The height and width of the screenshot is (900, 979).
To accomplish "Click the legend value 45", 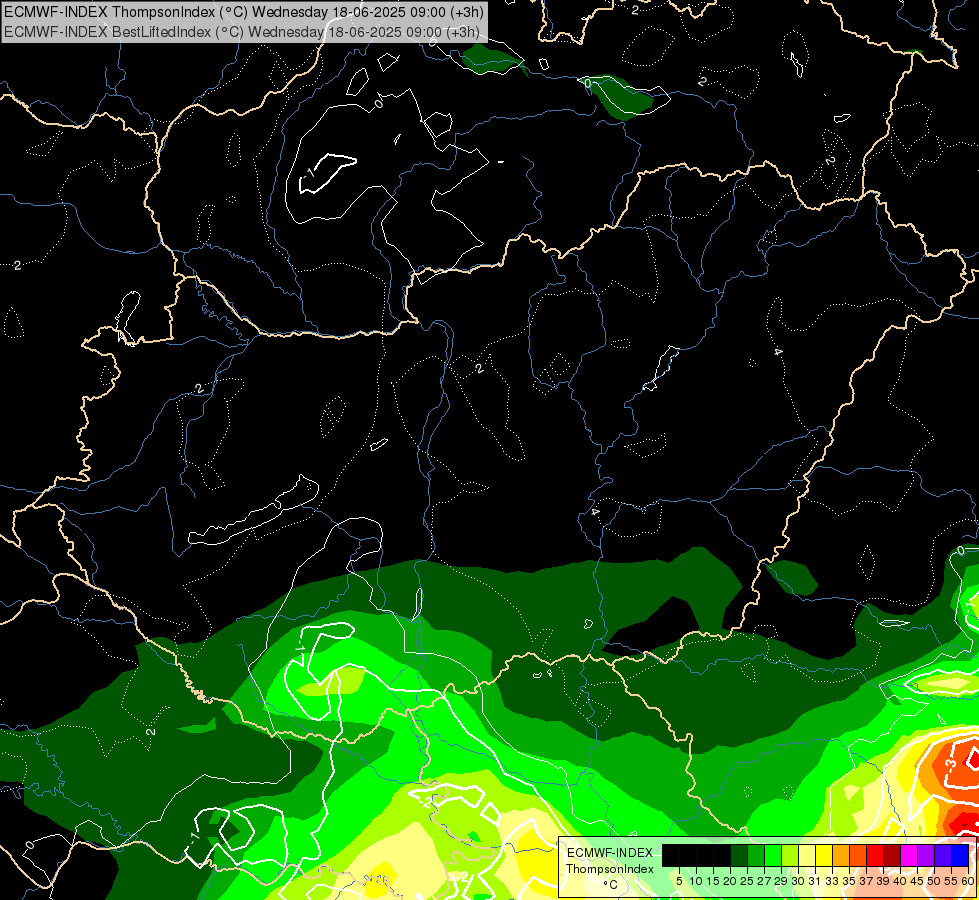I will tap(917, 881).
